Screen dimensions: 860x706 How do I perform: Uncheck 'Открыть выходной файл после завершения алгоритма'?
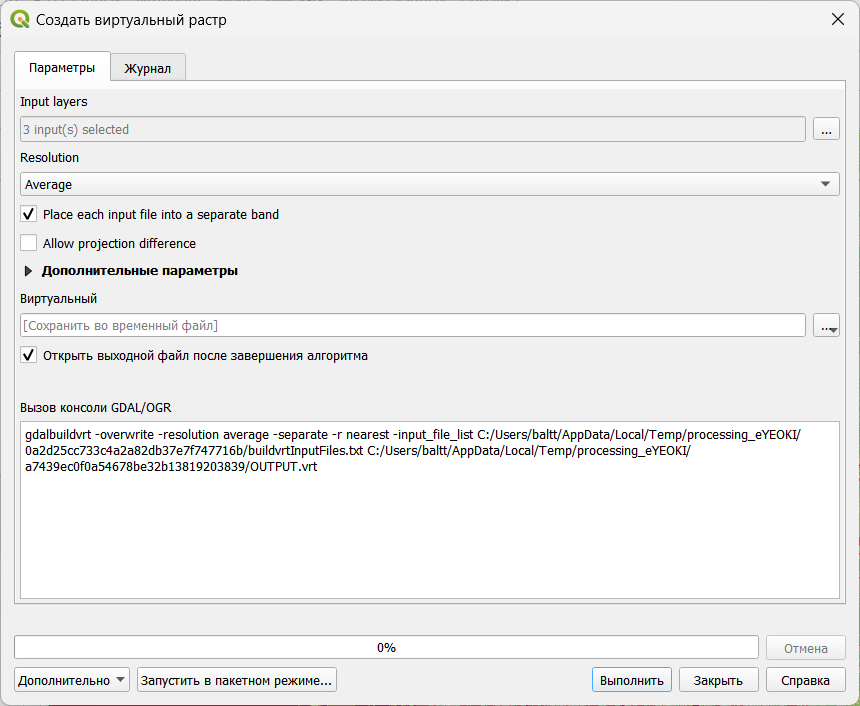coord(29,355)
